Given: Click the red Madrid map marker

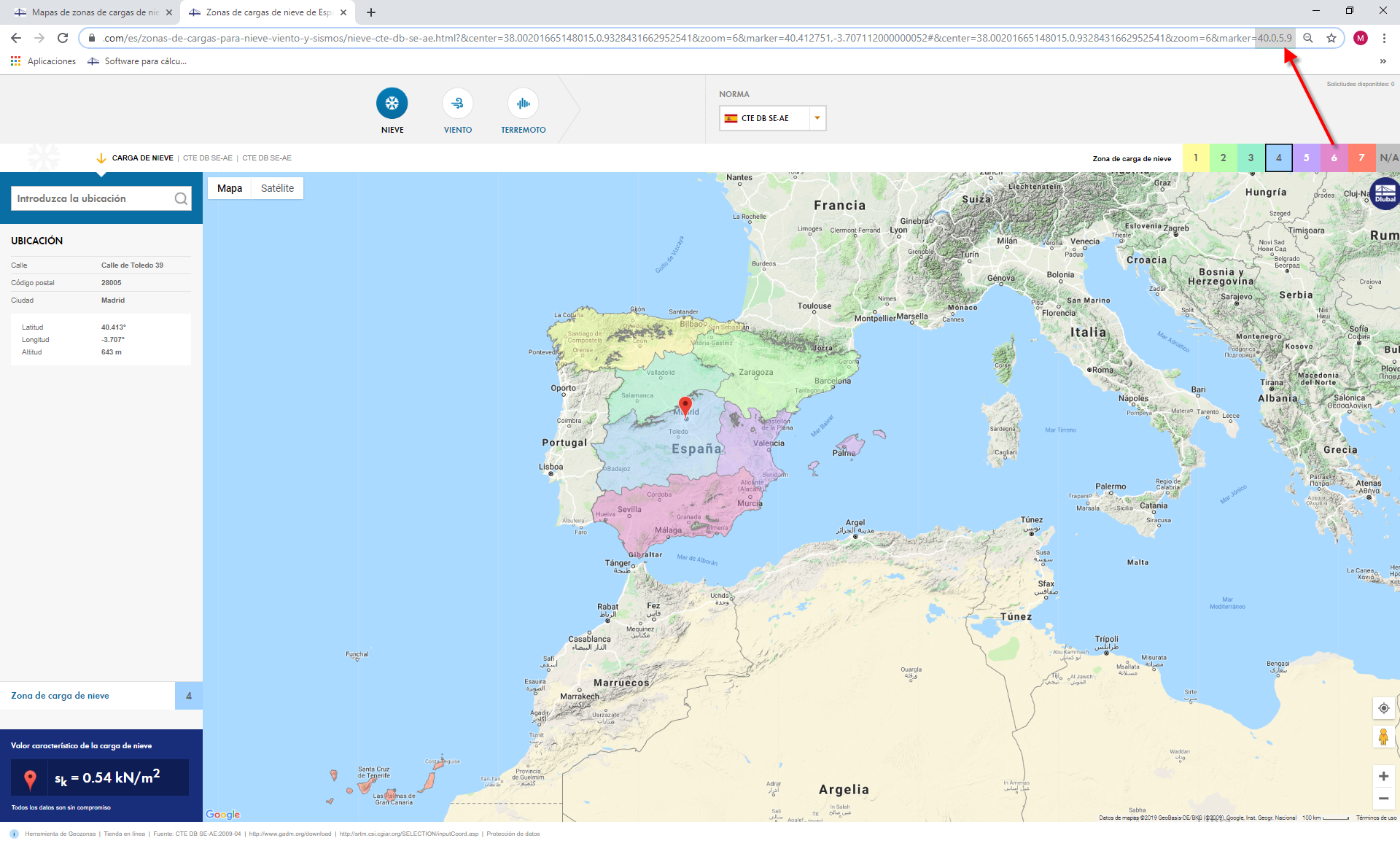Looking at the screenshot, I should (685, 405).
